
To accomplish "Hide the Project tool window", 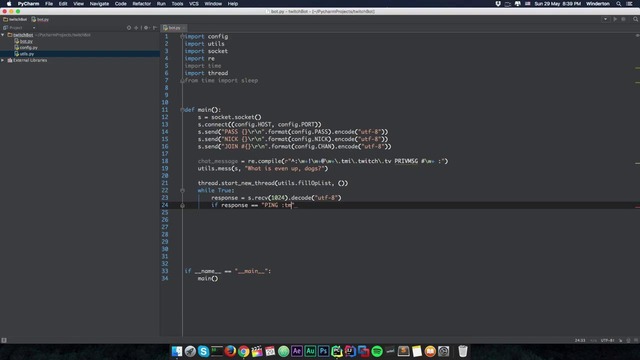I will (x=155, y=28).
